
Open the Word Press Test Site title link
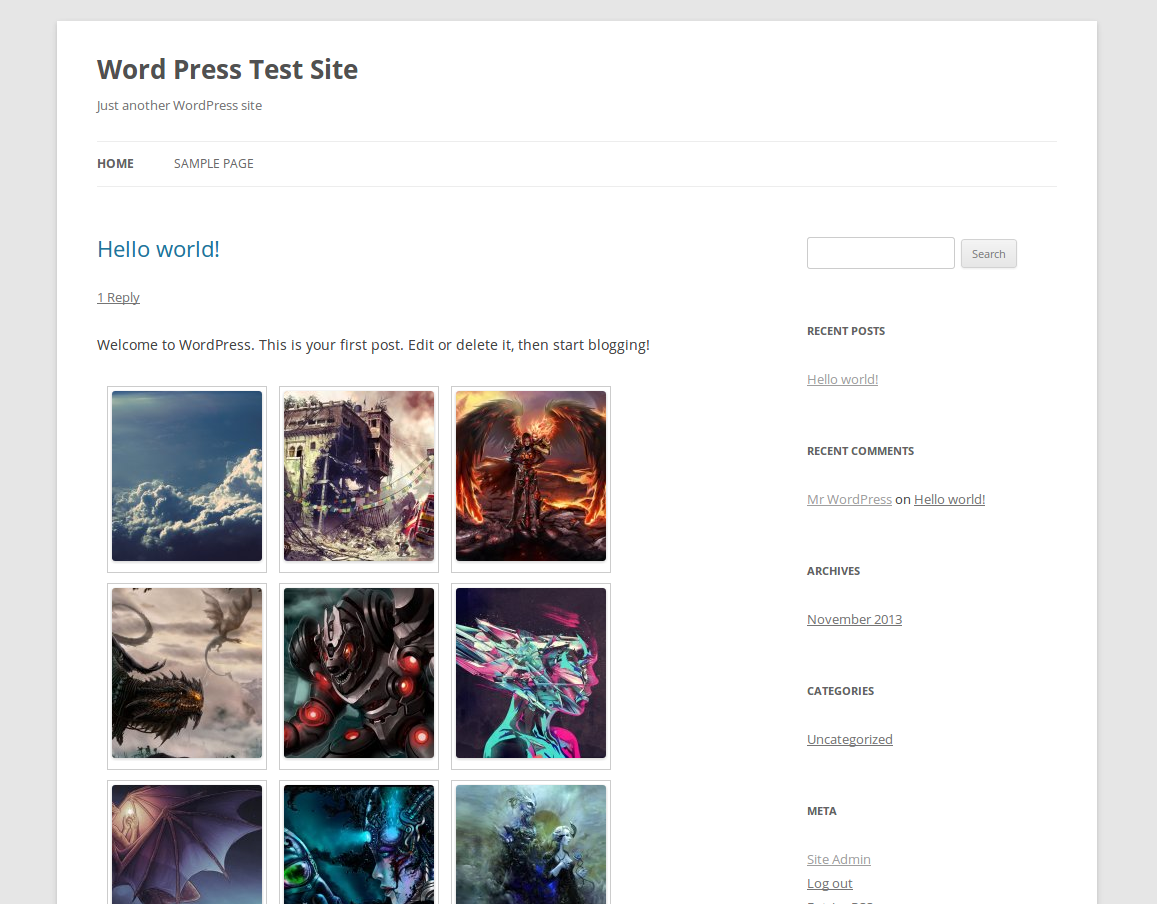(227, 69)
